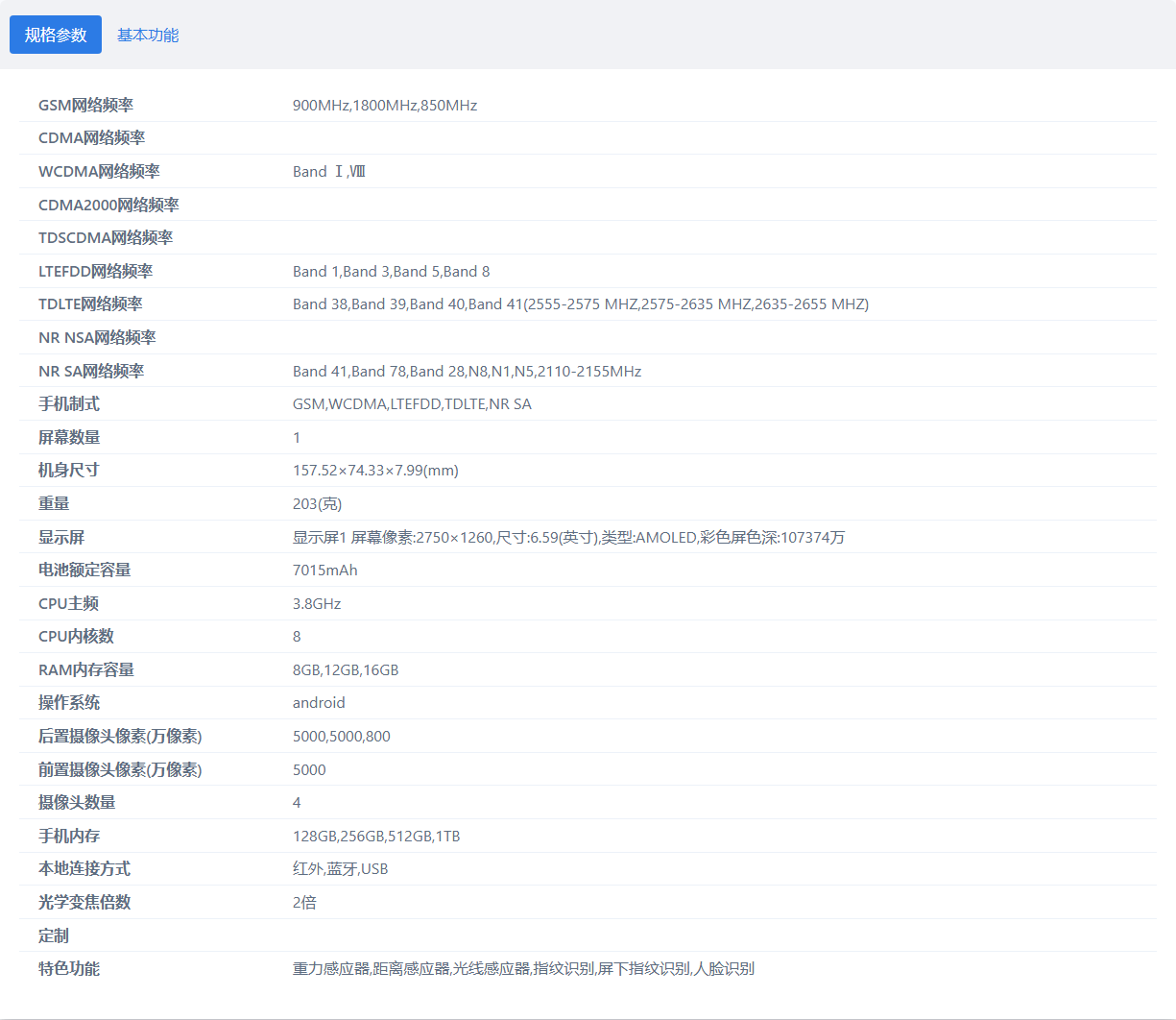Click the 8GB,12GB,16GB value
Image resolution: width=1176 pixels, height=1020 pixels.
tap(346, 669)
